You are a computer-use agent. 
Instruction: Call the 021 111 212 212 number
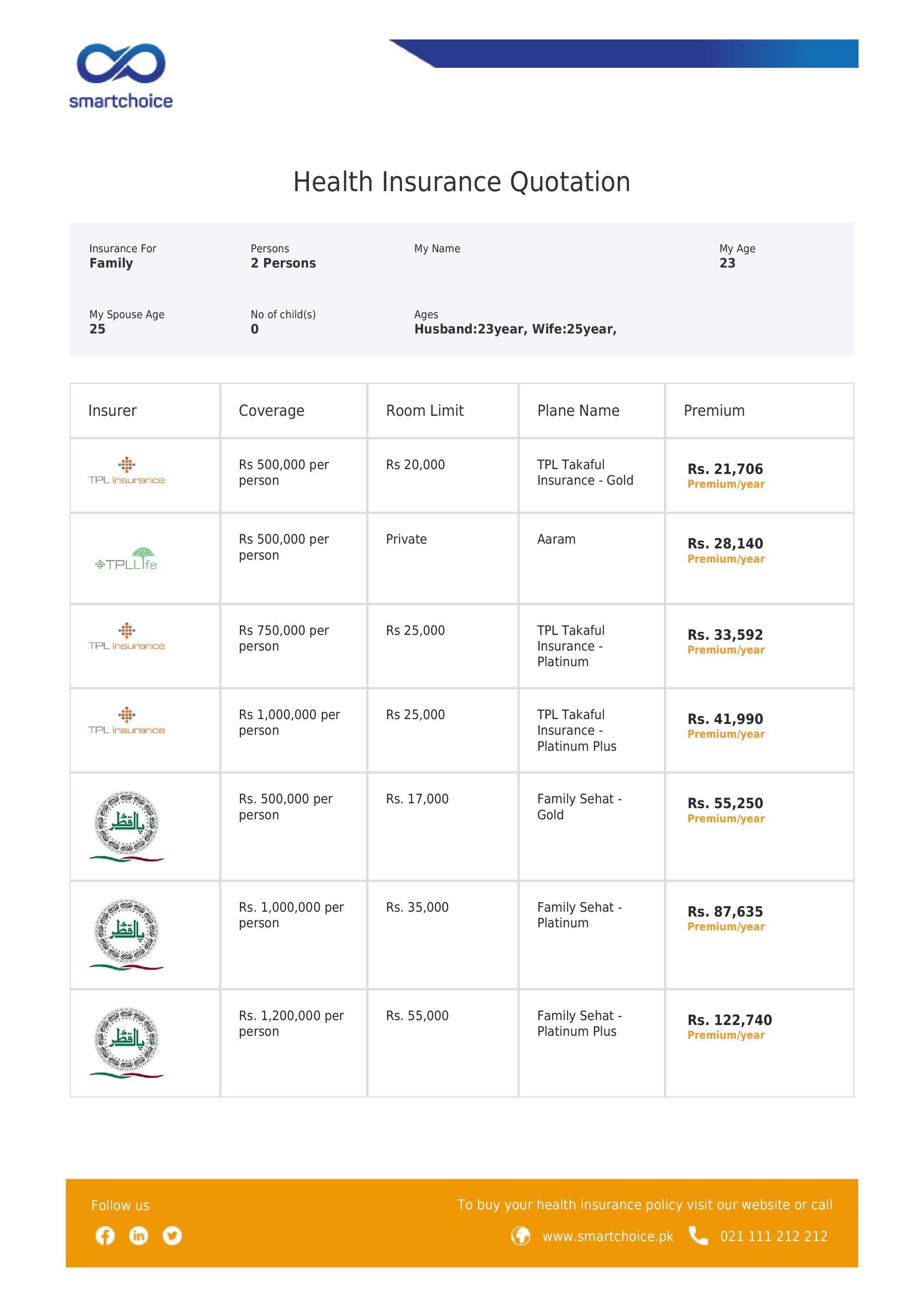click(774, 1237)
